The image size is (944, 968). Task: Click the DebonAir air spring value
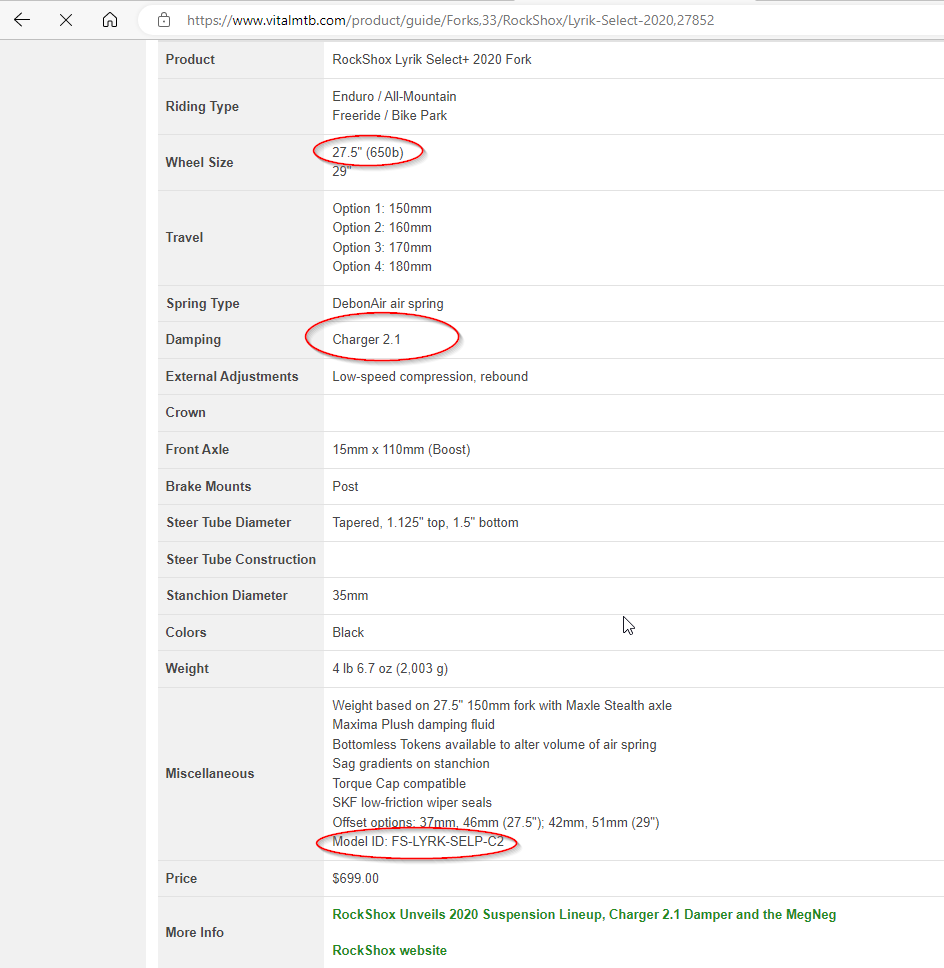[x=388, y=303]
